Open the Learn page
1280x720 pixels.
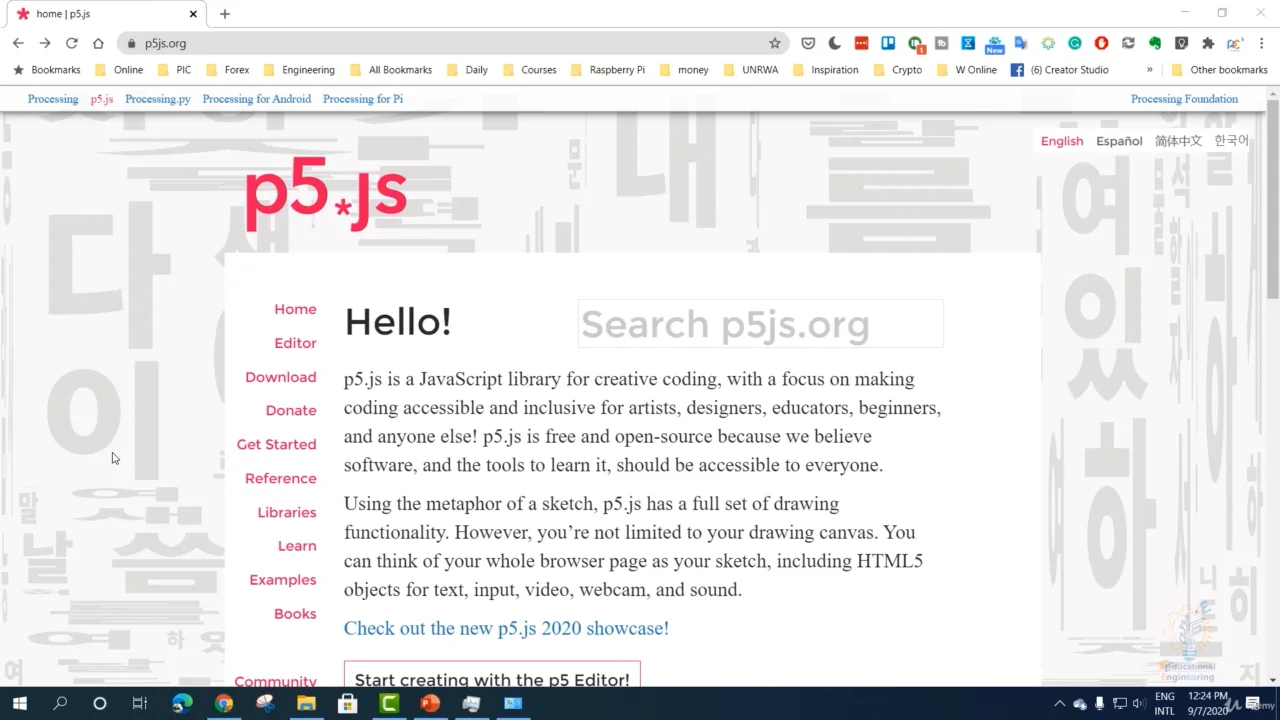pos(297,546)
